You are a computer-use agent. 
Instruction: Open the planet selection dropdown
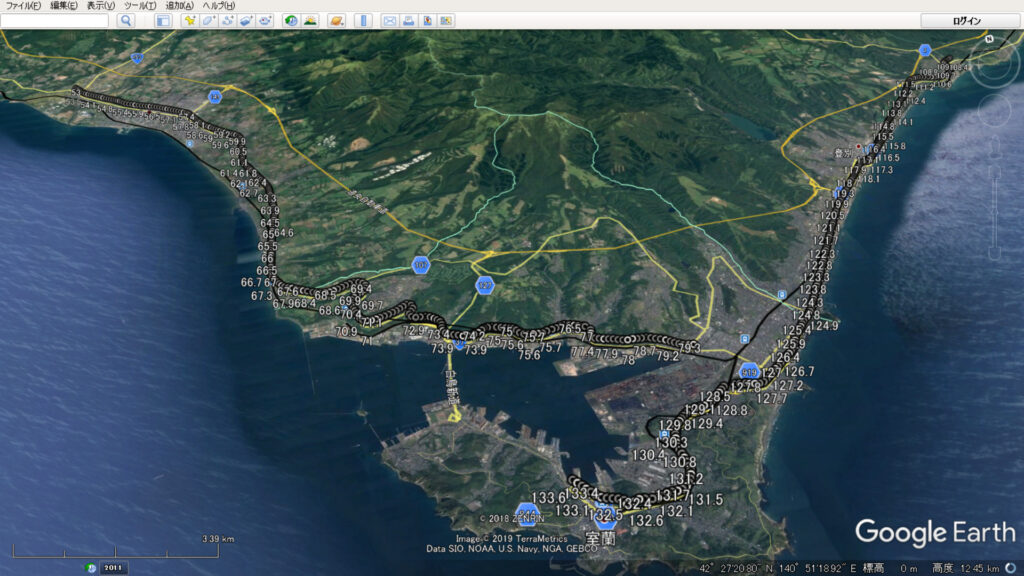(337, 20)
